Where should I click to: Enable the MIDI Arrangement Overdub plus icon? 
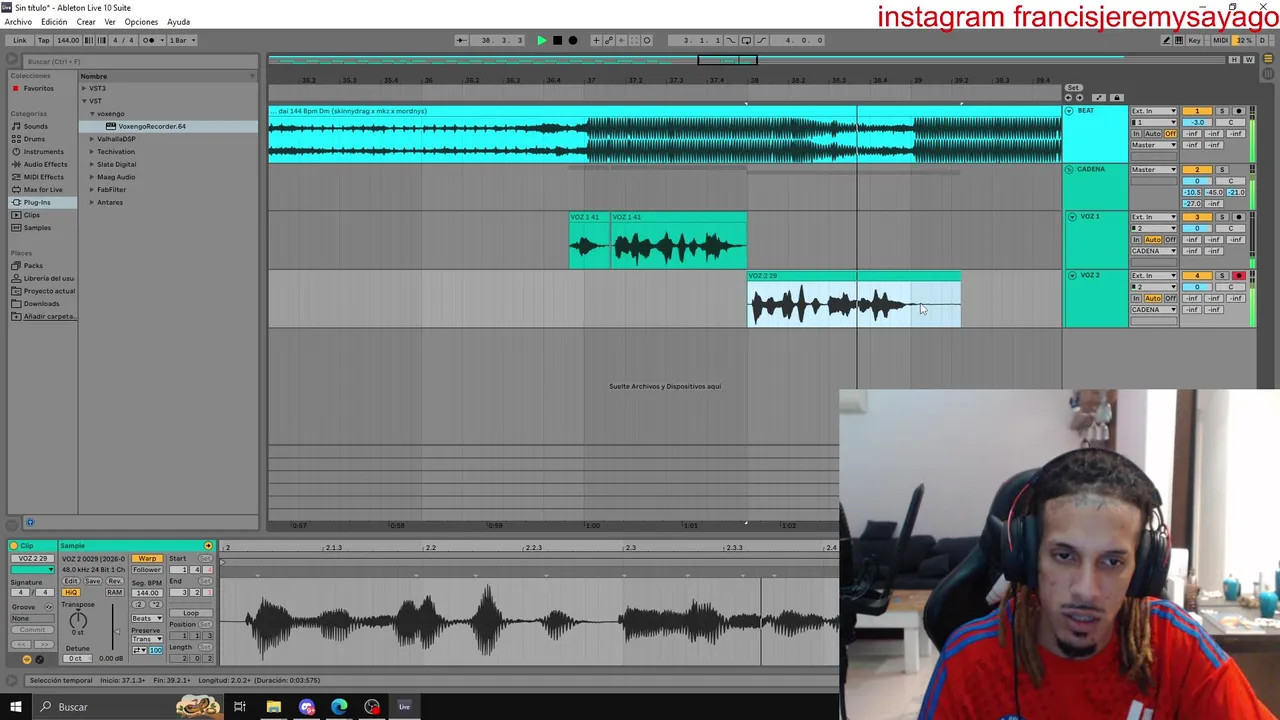596,40
